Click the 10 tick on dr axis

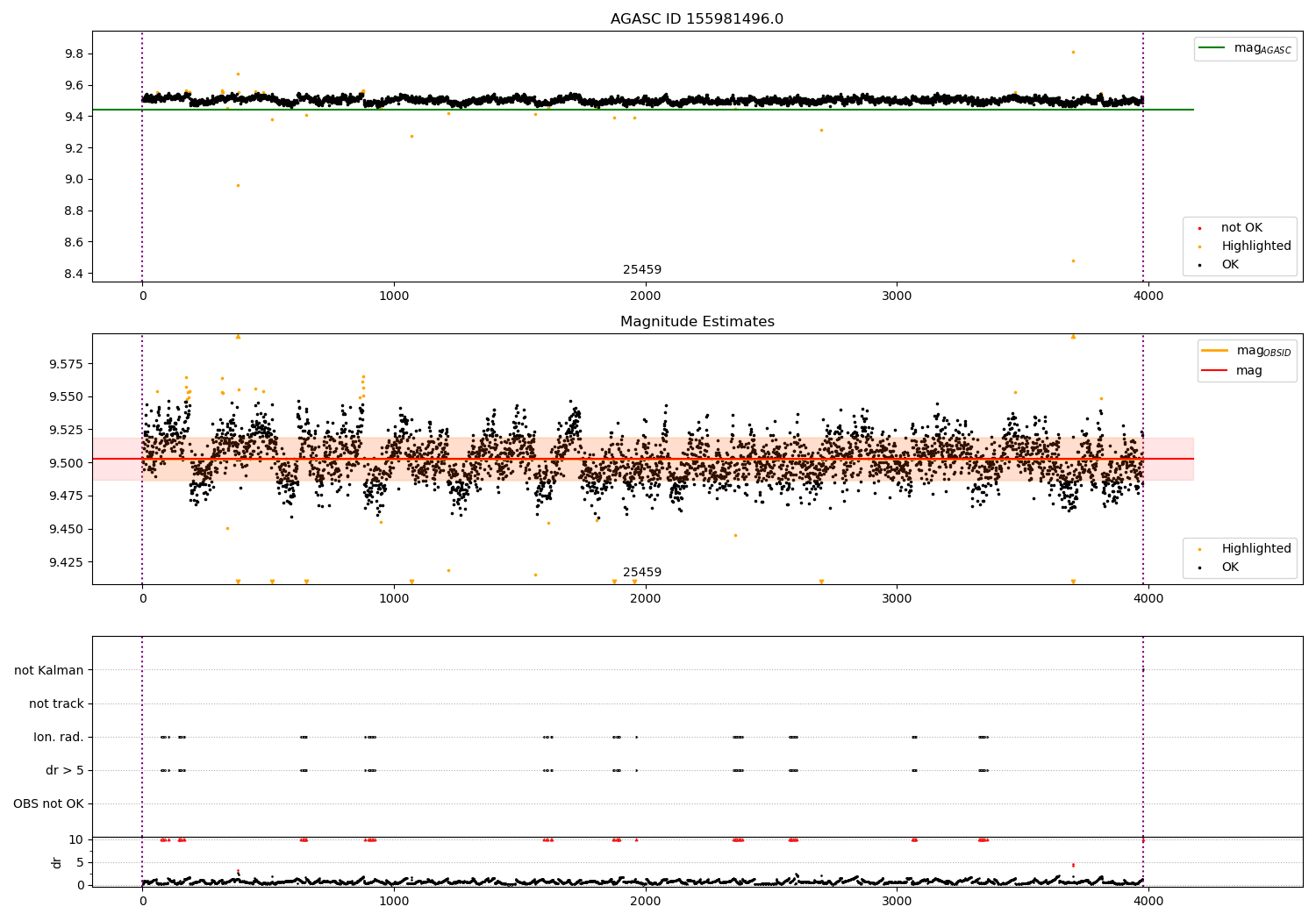pos(76,839)
